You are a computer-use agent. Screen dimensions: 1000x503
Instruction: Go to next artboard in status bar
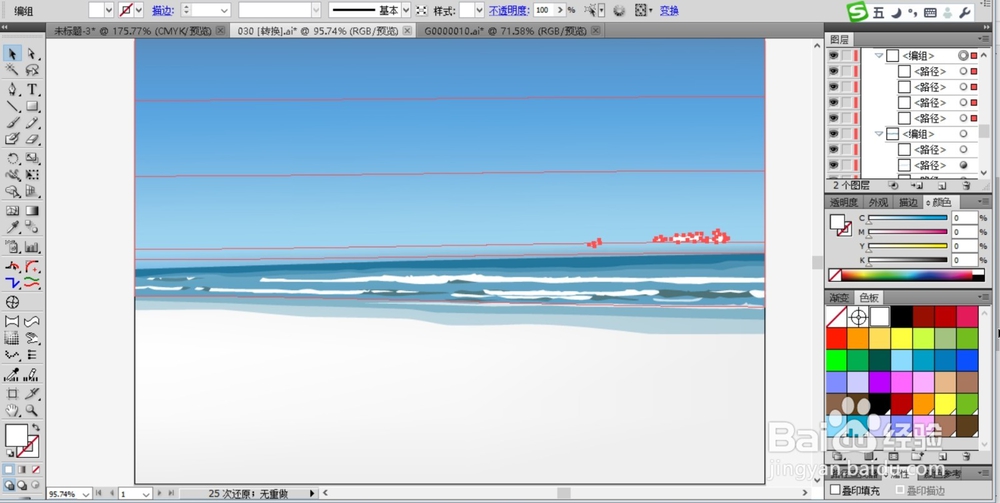[160, 493]
